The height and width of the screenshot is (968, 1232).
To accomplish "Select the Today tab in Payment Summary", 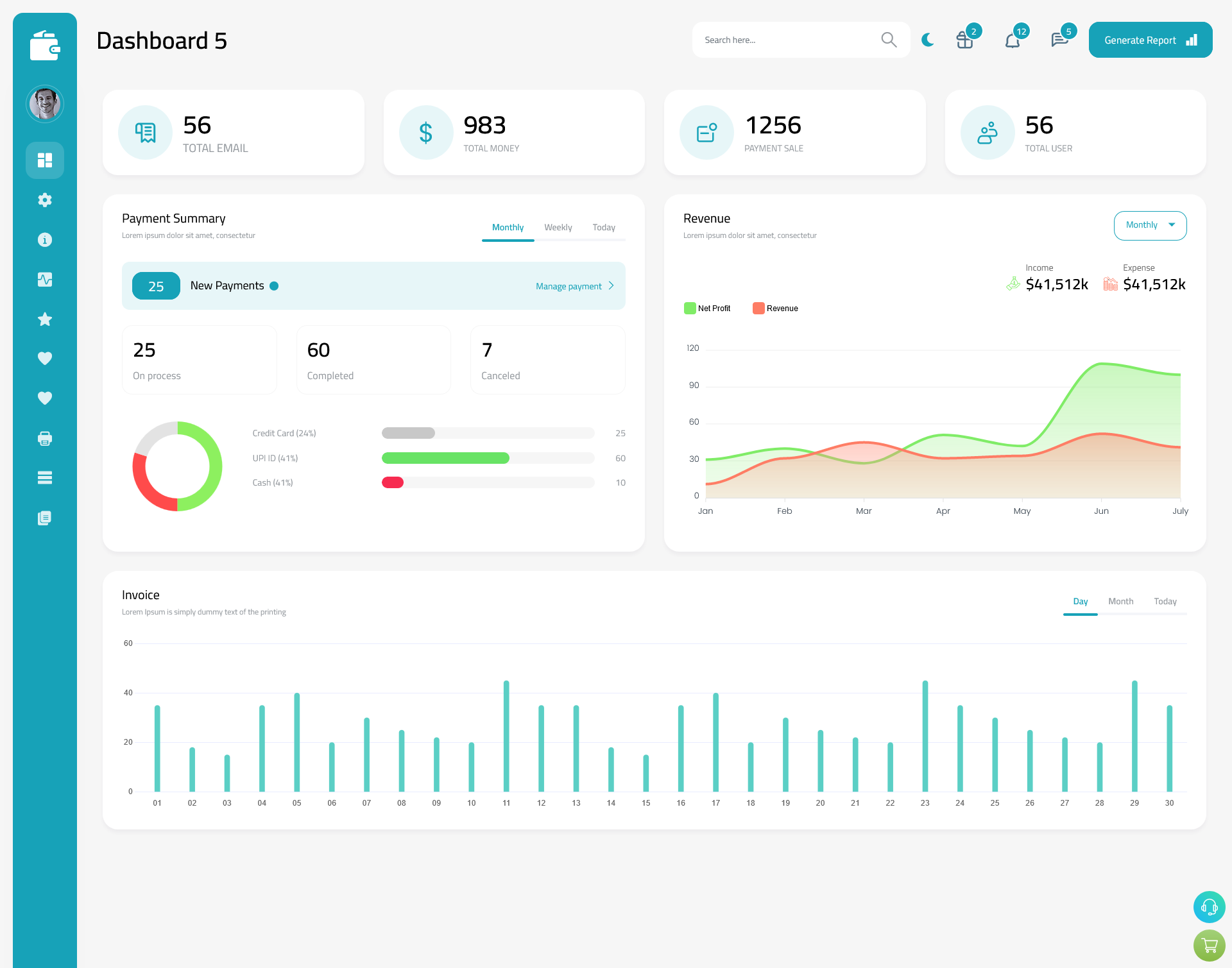I will click(x=603, y=227).
